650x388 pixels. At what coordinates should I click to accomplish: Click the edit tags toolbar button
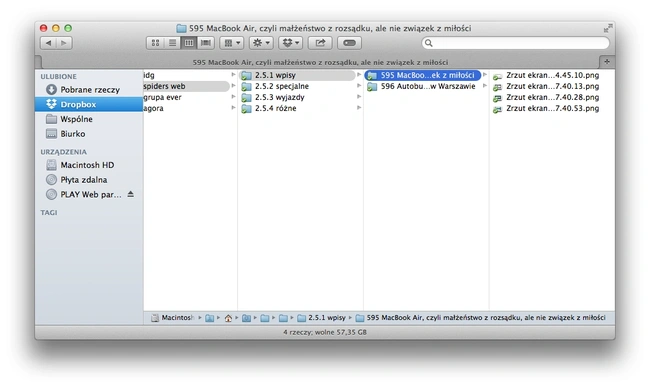click(x=349, y=43)
